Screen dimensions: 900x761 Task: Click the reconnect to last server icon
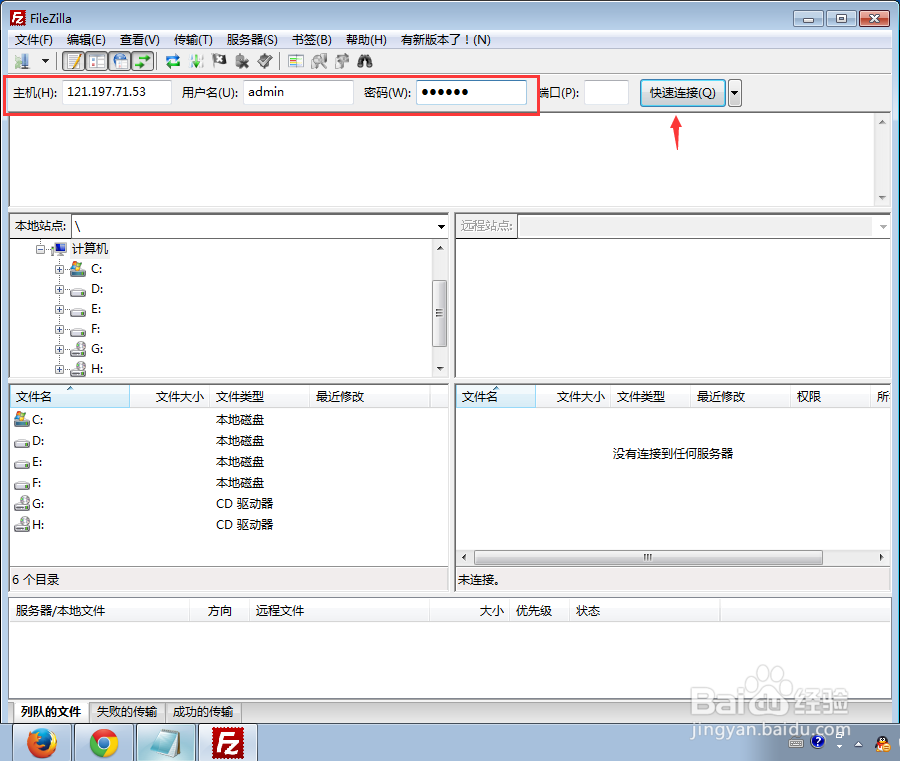coord(265,61)
